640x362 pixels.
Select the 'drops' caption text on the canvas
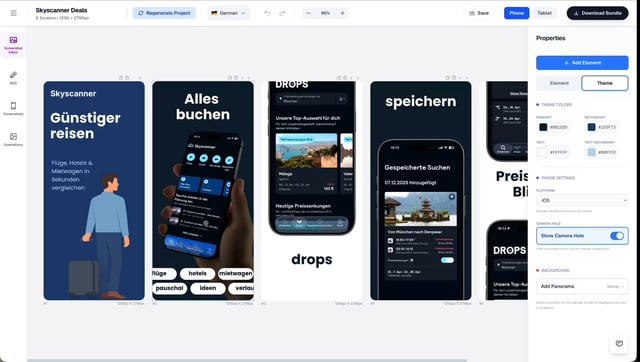(312, 260)
